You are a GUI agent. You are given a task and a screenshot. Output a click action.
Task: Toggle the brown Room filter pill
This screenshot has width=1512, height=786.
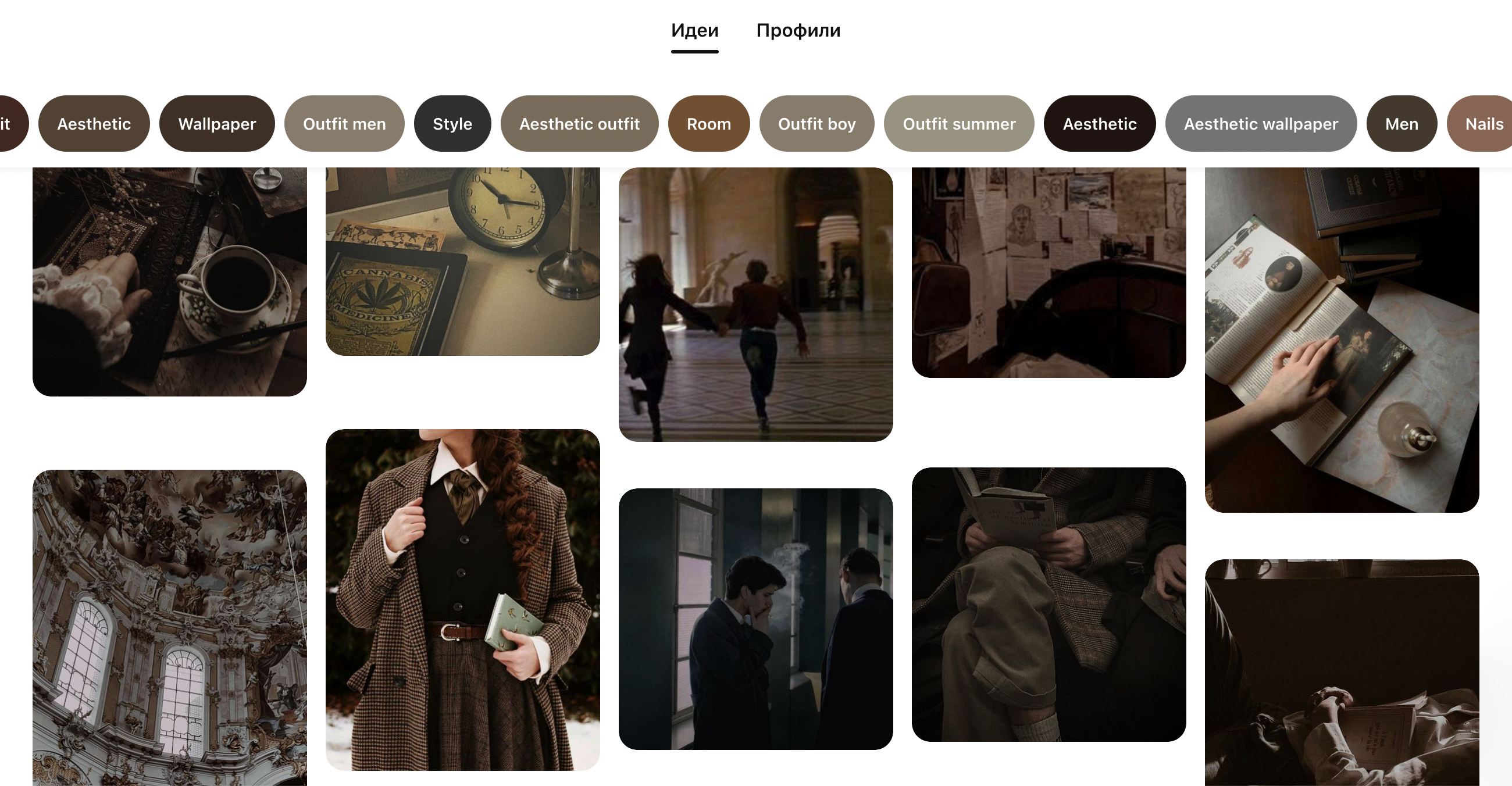tap(709, 124)
